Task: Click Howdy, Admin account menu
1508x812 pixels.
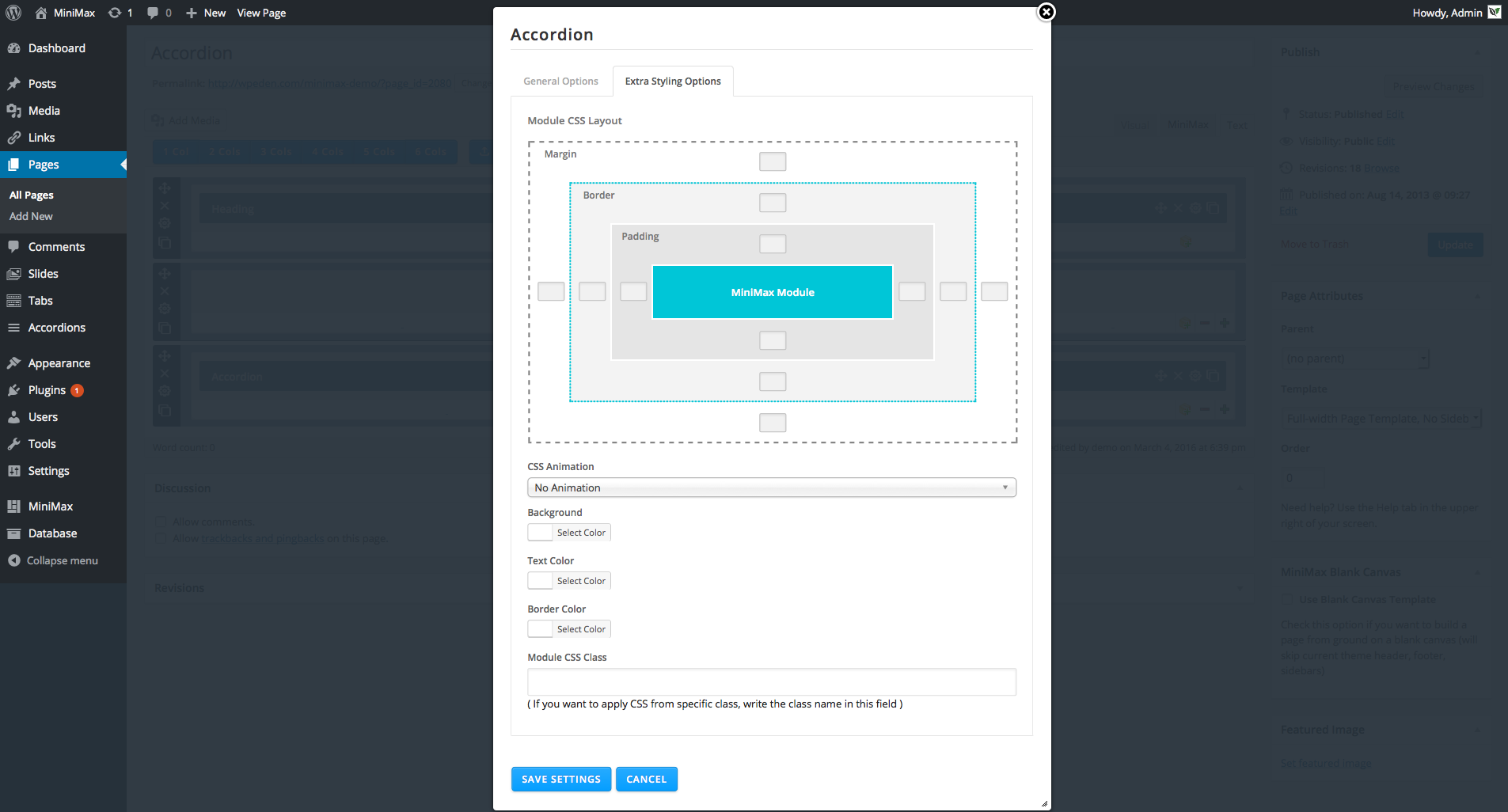Action: [x=1447, y=13]
